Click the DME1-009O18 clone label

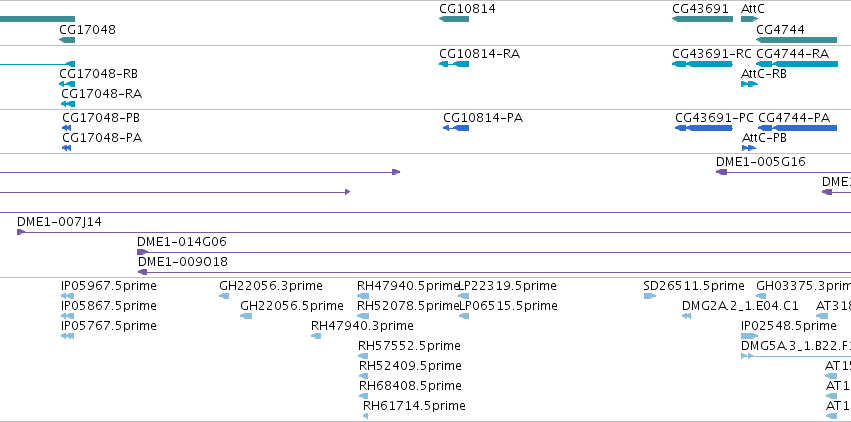pyautogui.click(x=182, y=262)
